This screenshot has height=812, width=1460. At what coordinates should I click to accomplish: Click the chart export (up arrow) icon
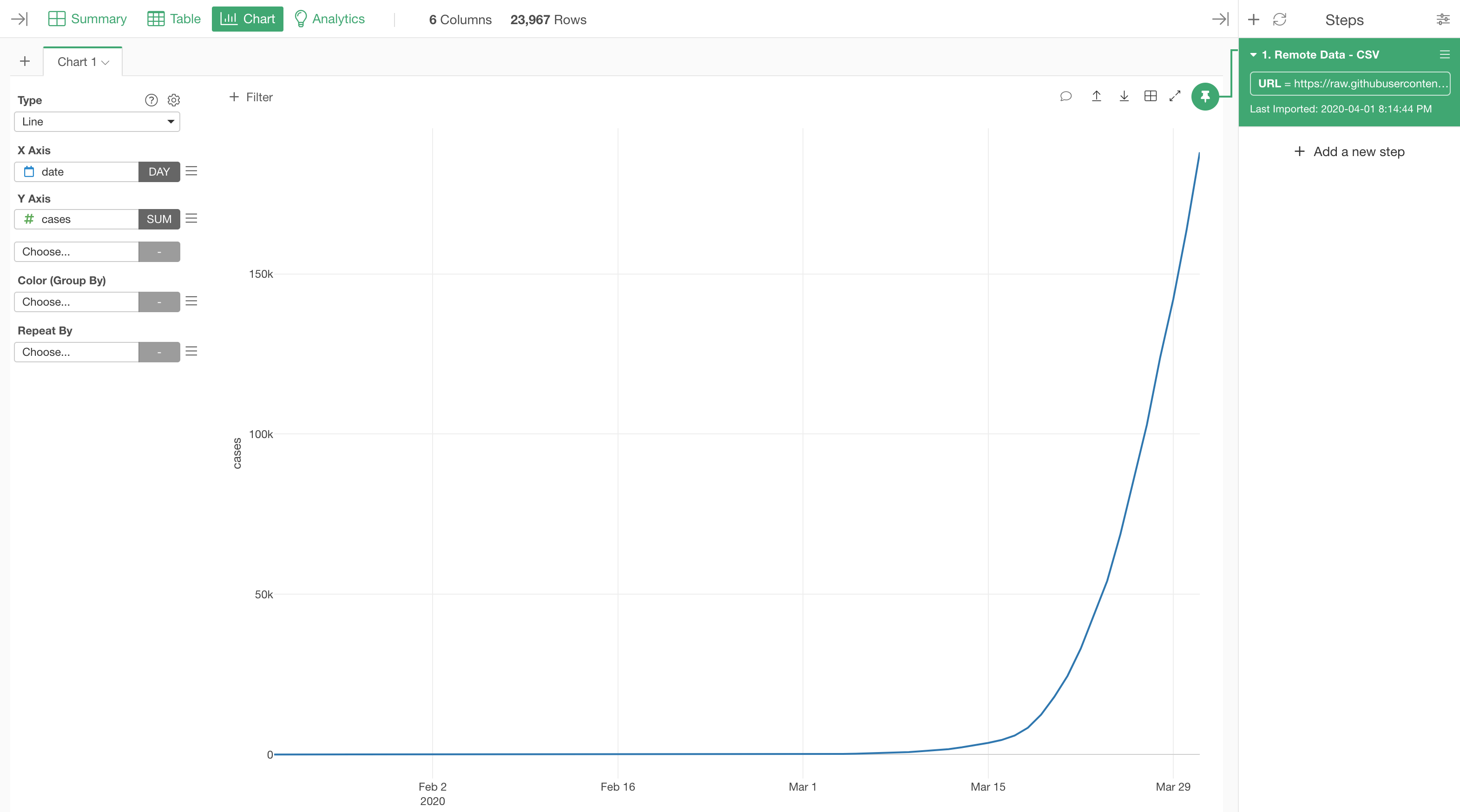pyautogui.click(x=1096, y=96)
